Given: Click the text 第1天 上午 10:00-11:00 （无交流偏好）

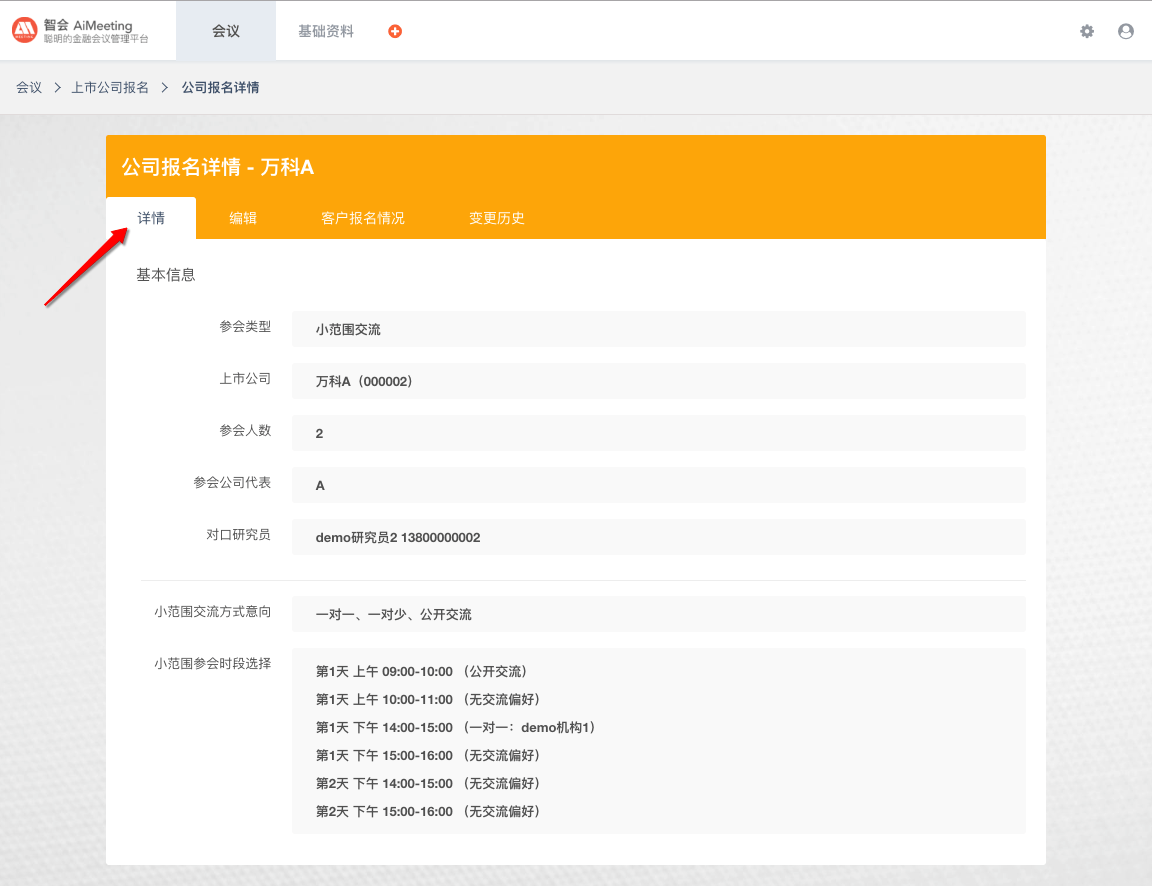Looking at the screenshot, I should pyautogui.click(x=429, y=699).
